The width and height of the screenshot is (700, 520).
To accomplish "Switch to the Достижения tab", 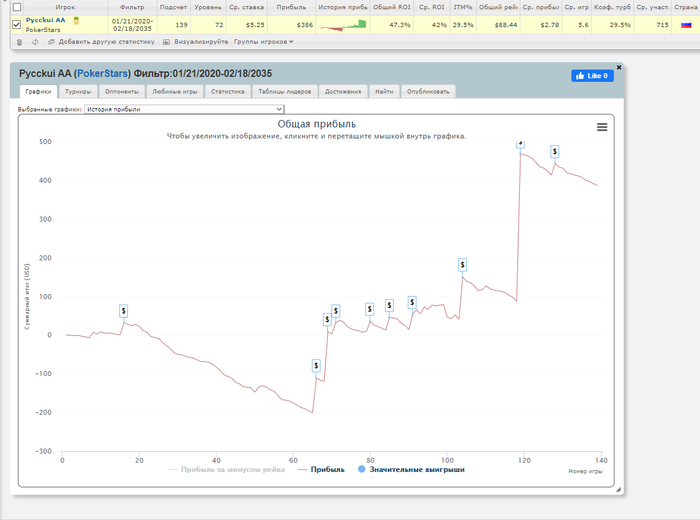I will pyautogui.click(x=343, y=92).
